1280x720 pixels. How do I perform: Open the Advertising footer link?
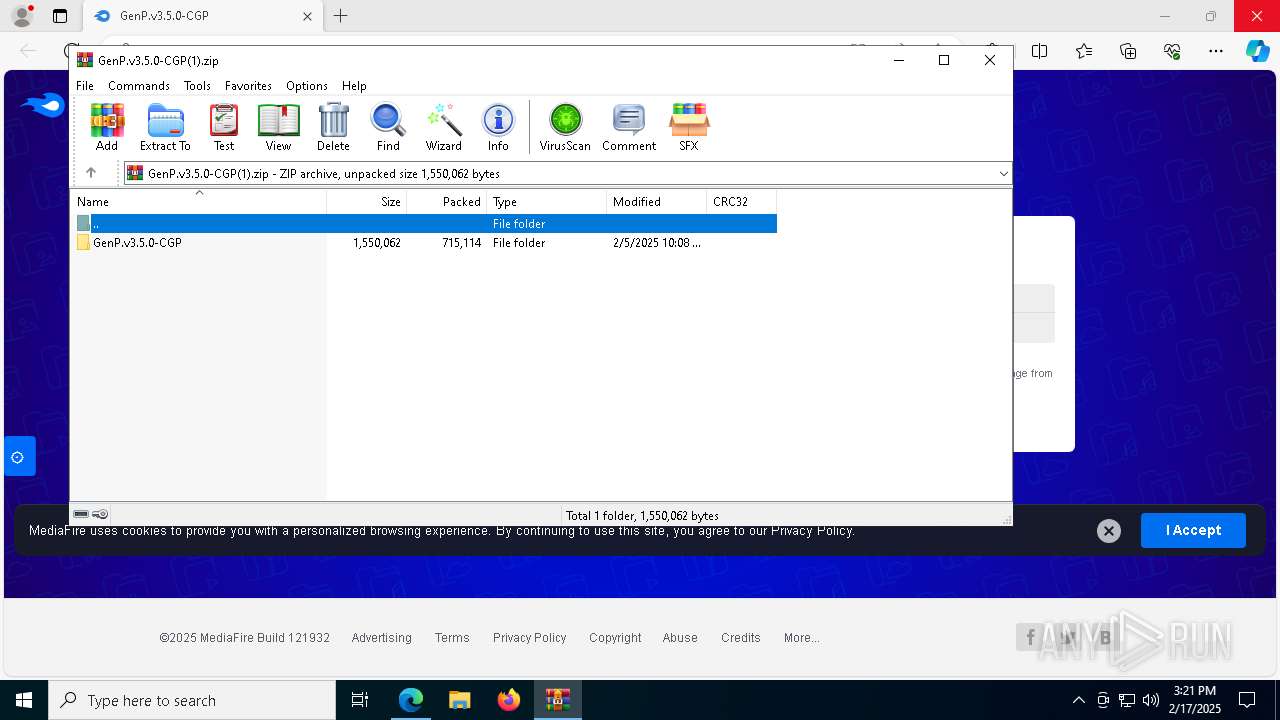tap(381, 638)
